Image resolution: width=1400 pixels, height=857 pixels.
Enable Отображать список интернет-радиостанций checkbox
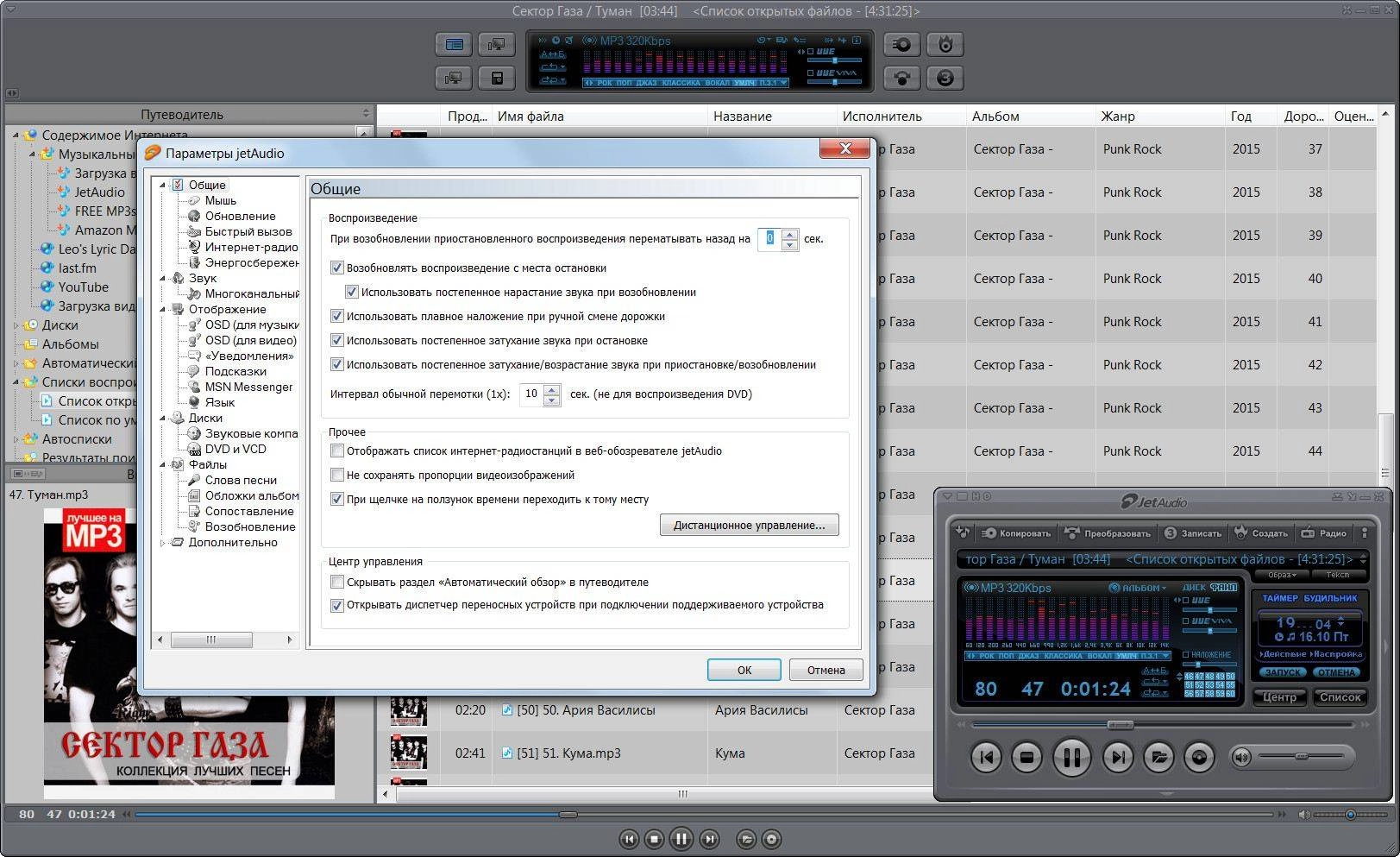pos(337,451)
